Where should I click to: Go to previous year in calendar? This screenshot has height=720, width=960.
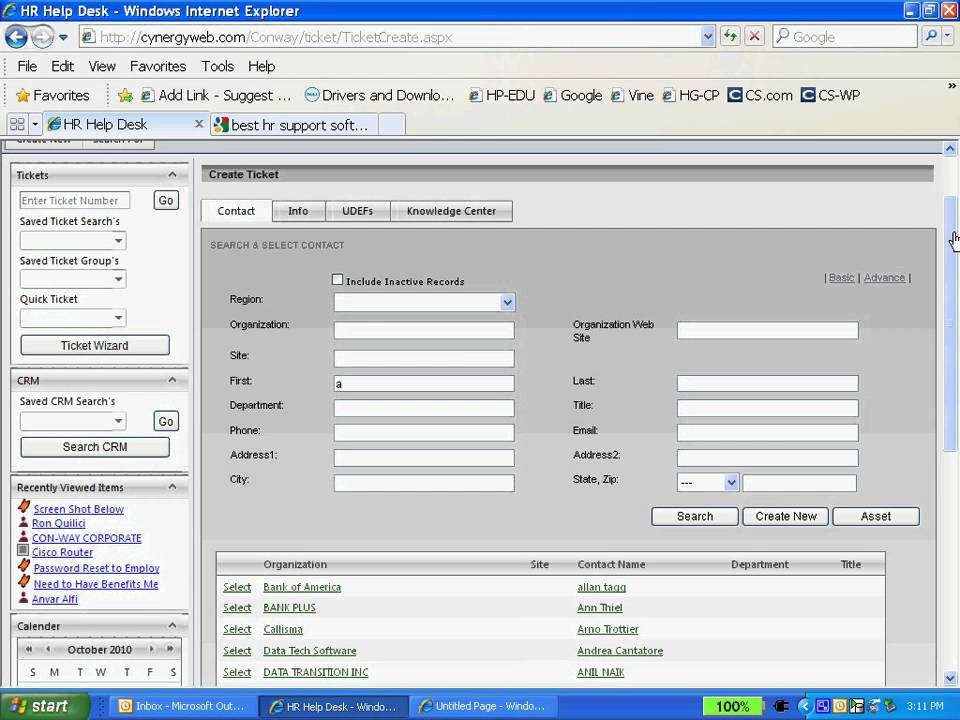tap(29, 649)
